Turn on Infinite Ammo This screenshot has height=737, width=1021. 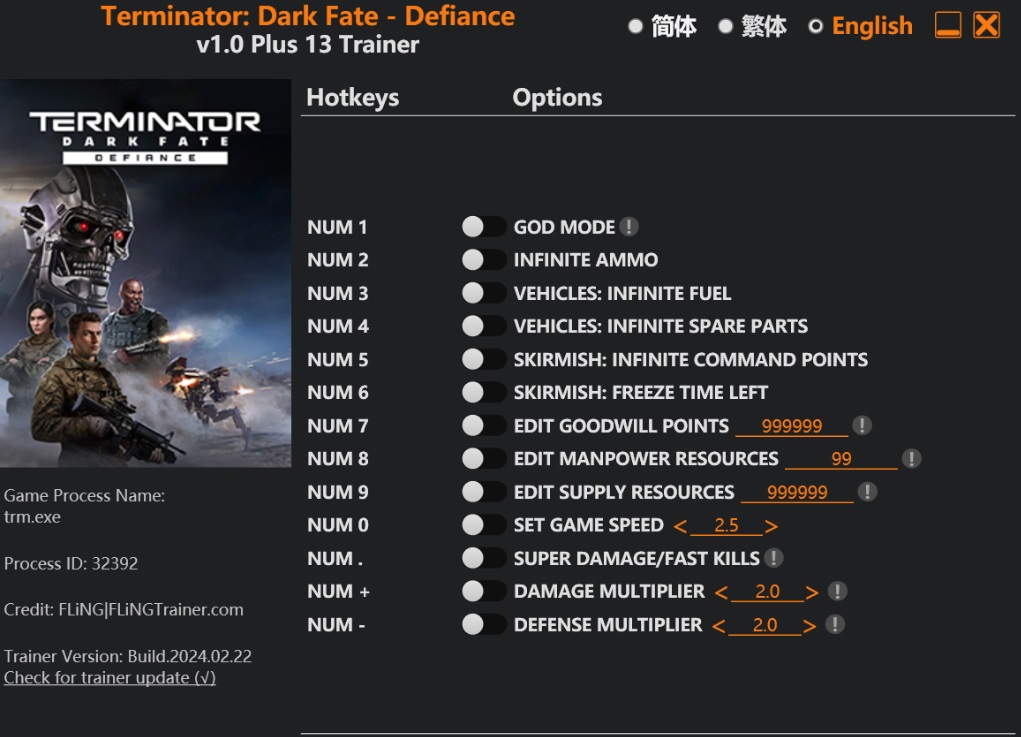[484, 260]
